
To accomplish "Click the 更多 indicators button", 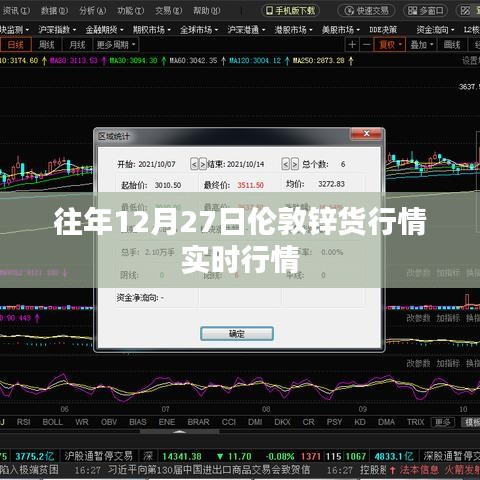I will (x=443, y=422).
